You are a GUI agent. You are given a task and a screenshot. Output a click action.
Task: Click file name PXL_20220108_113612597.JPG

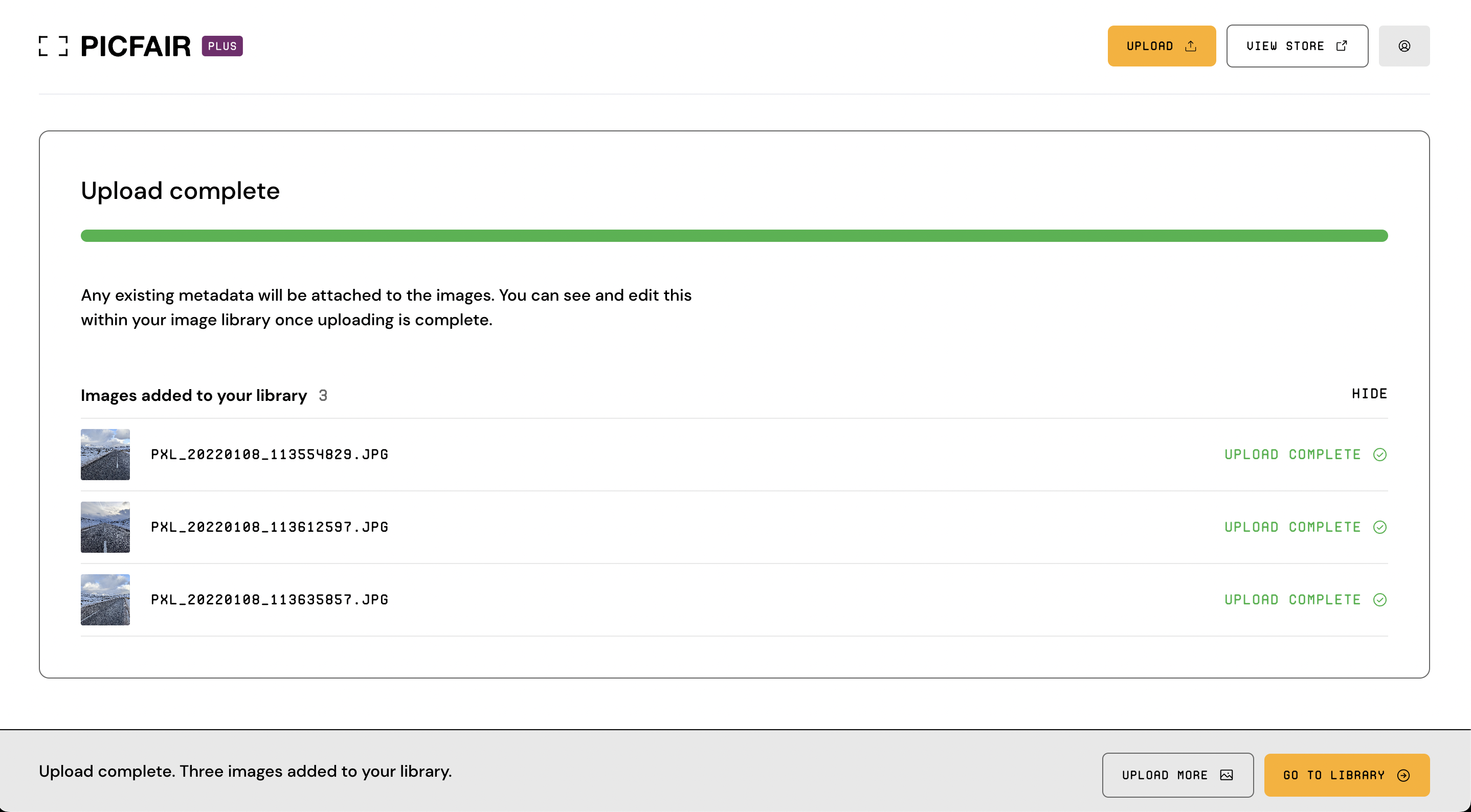pos(270,527)
